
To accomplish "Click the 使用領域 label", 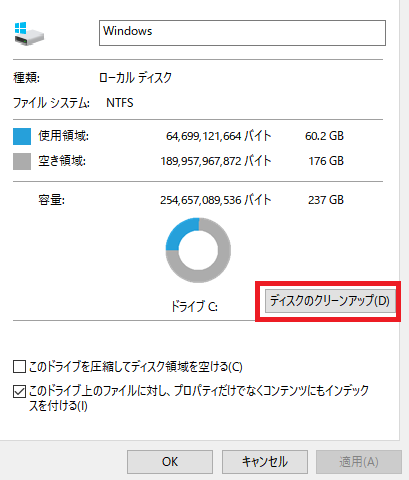I will pyautogui.click(x=63, y=136).
